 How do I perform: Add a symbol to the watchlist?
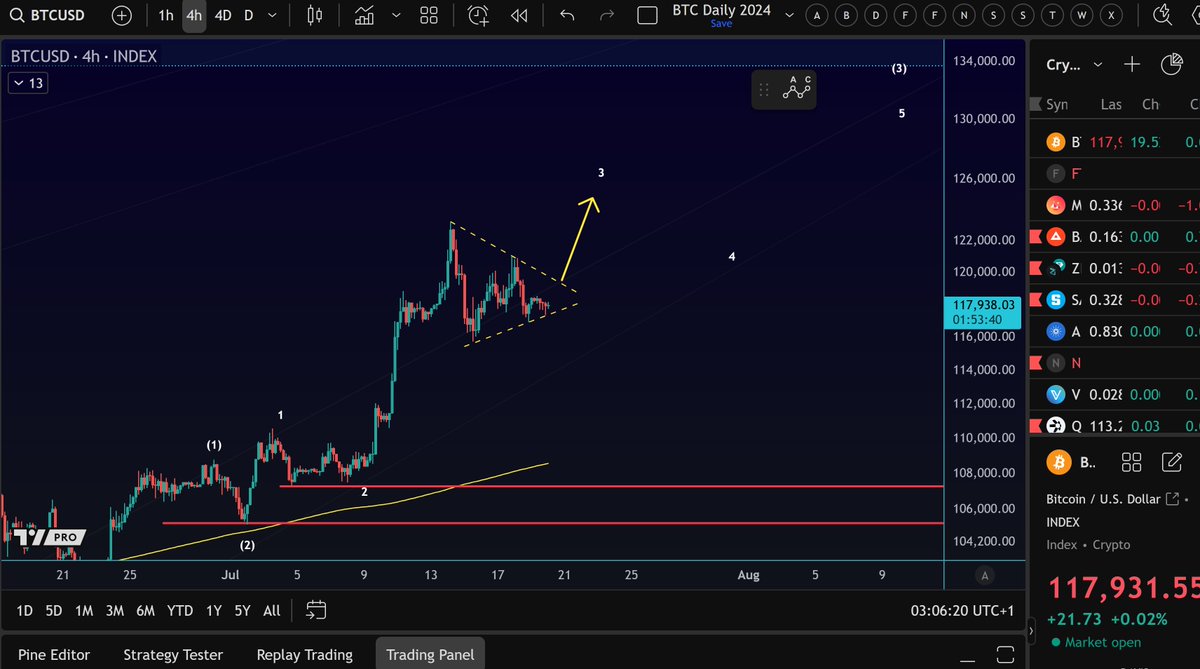(x=1132, y=65)
